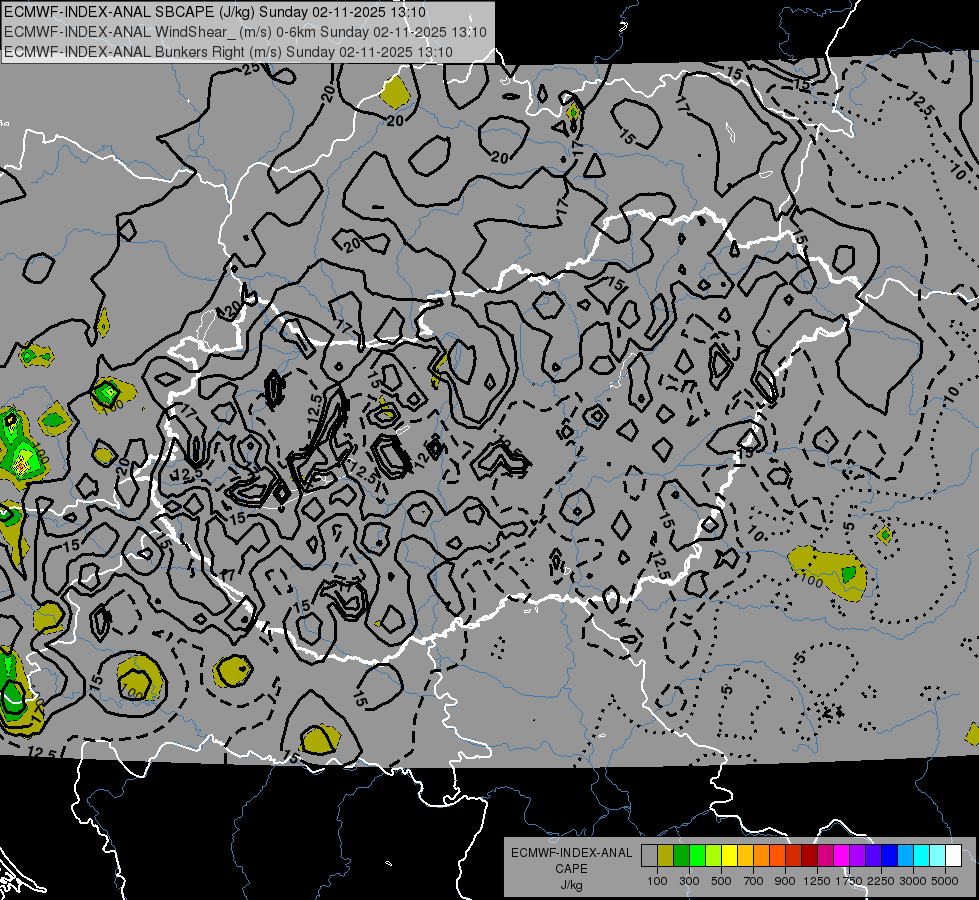Click the CAPE label in the legend
This screenshot has height=900, width=979.
(x=571, y=869)
